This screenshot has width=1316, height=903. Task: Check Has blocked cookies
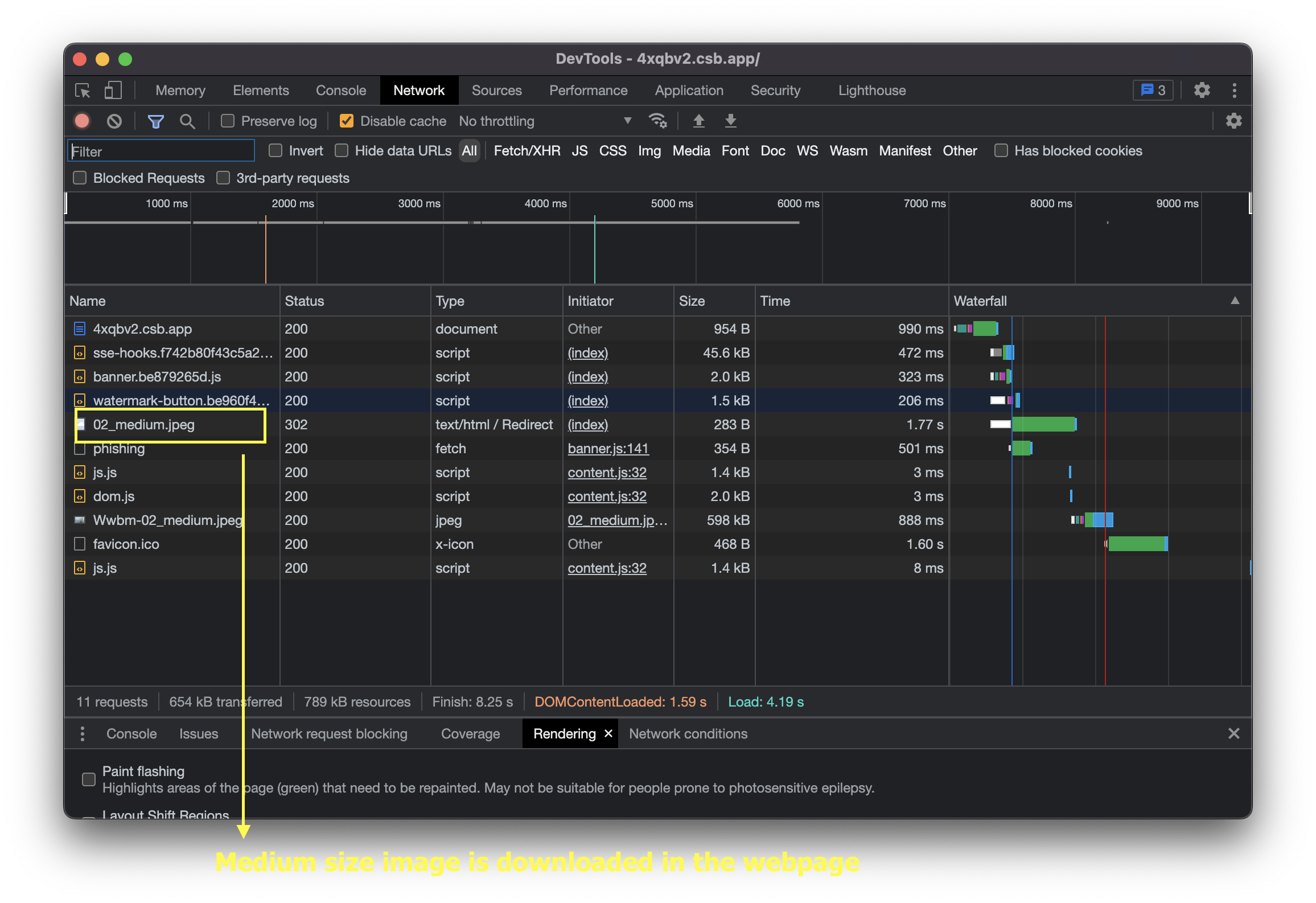click(x=1001, y=150)
